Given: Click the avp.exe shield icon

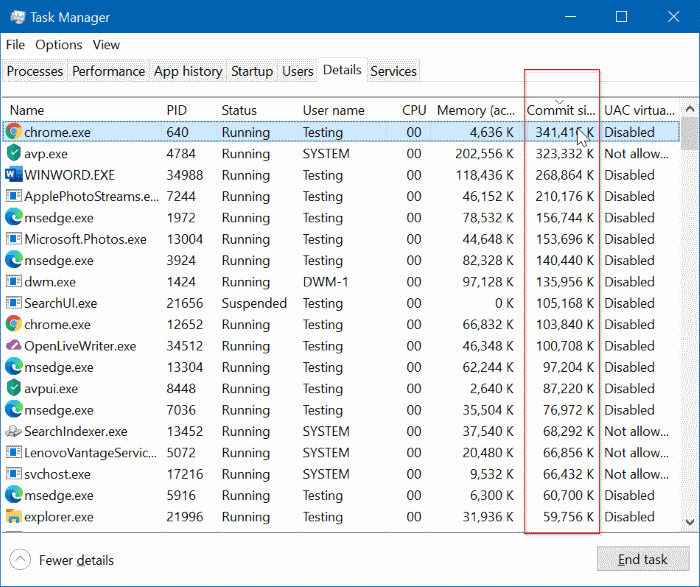Looking at the screenshot, I should [x=14, y=153].
